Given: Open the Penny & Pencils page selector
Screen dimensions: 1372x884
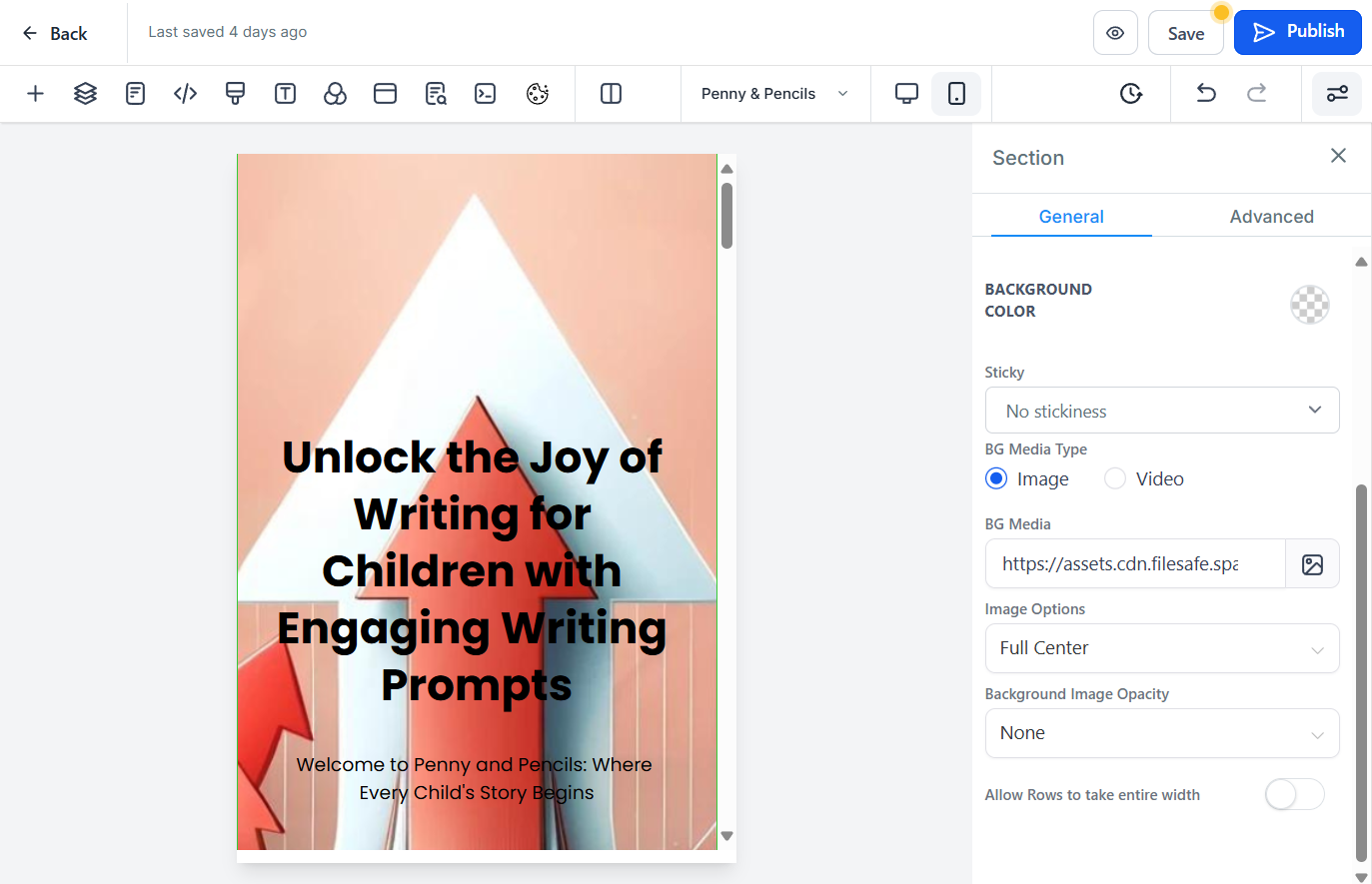Looking at the screenshot, I should click(775, 94).
